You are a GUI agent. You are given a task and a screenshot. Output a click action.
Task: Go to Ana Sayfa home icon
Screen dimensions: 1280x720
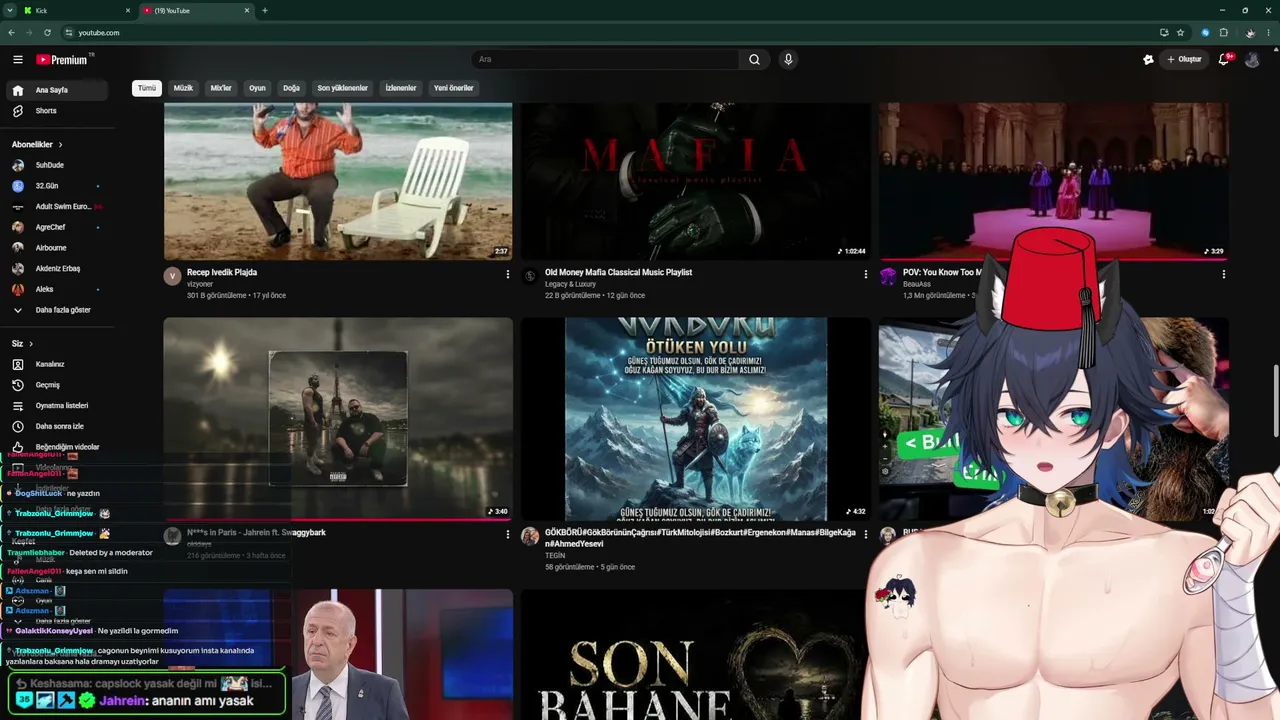coord(18,90)
